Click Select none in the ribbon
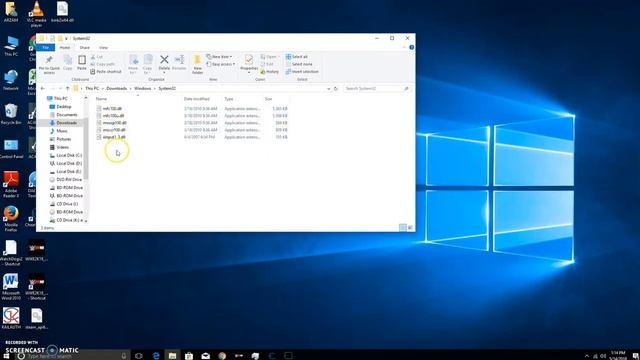640x360 pixels. pyautogui.click(x=299, y=64)
